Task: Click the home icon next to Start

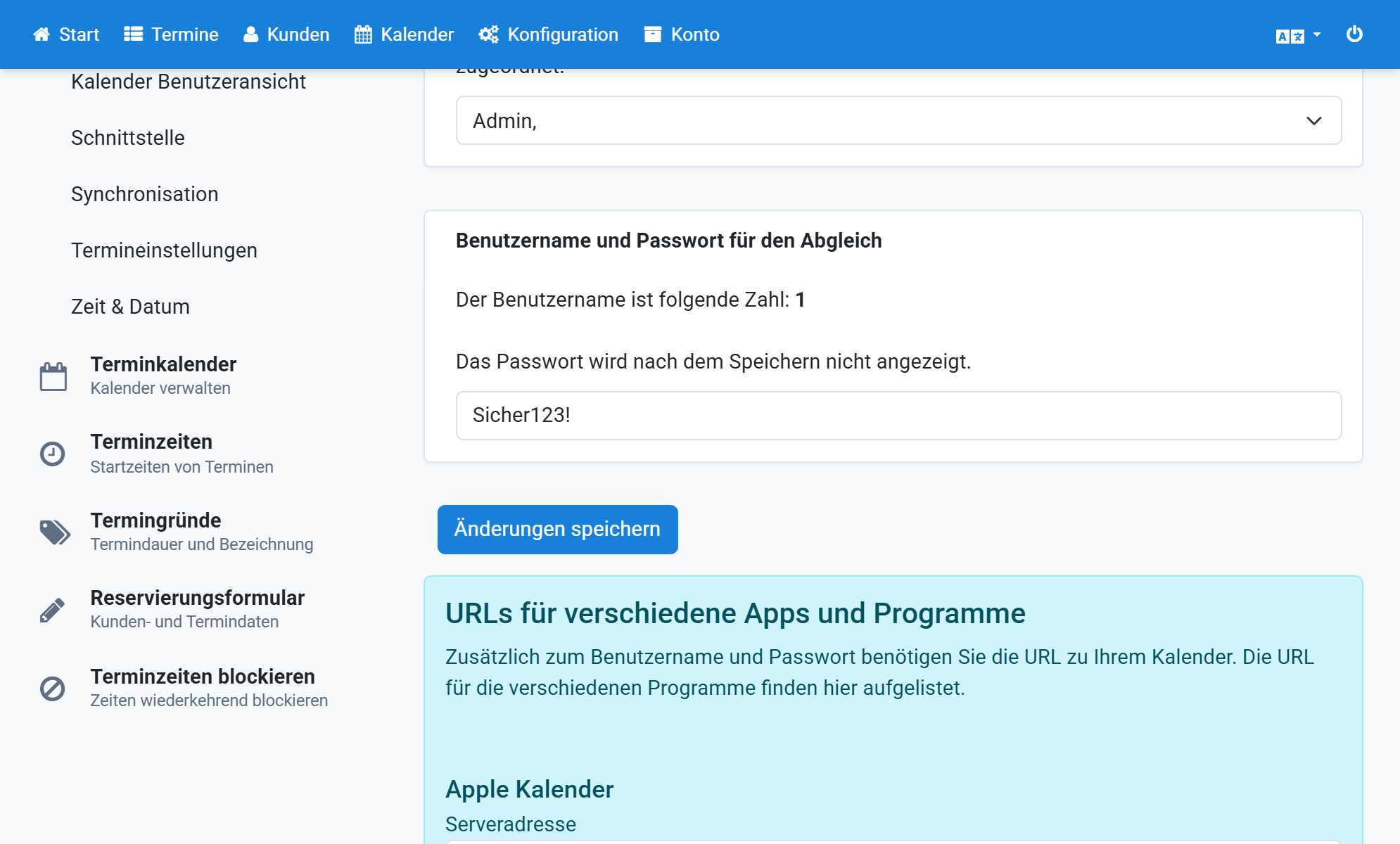Action: tap(42, 34)
